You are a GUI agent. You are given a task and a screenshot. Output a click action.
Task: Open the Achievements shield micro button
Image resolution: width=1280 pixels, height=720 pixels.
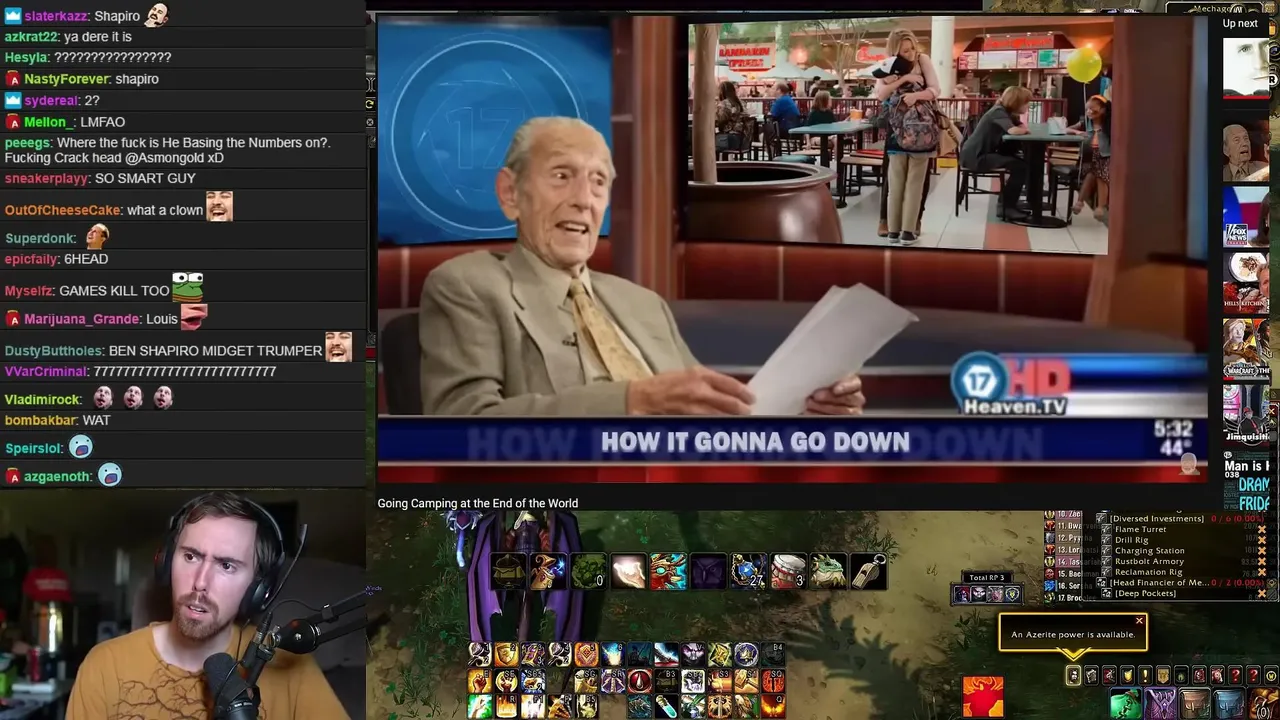(x=1127, y=676)
